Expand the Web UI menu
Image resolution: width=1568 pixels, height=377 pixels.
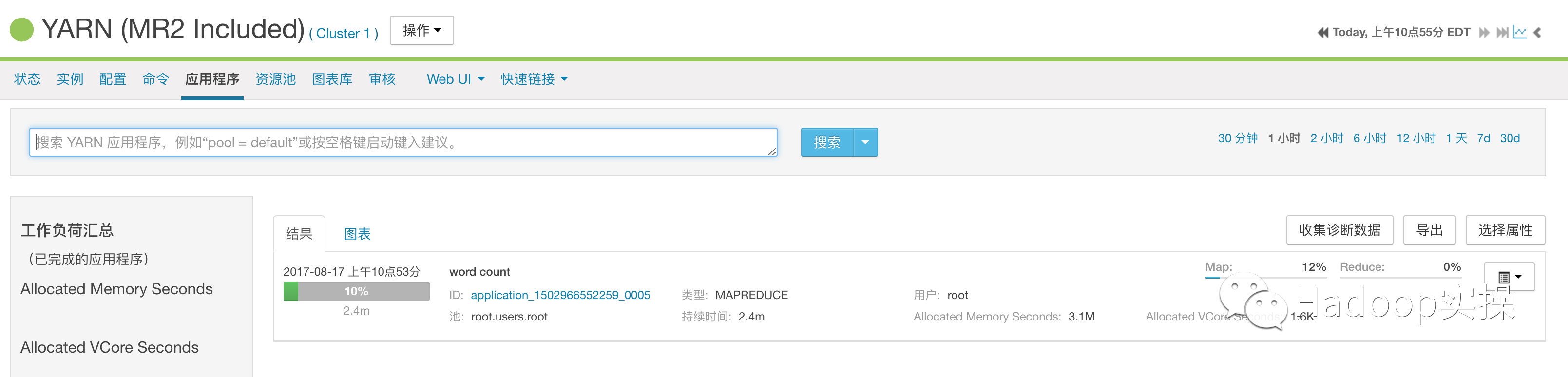coord(455,79)
